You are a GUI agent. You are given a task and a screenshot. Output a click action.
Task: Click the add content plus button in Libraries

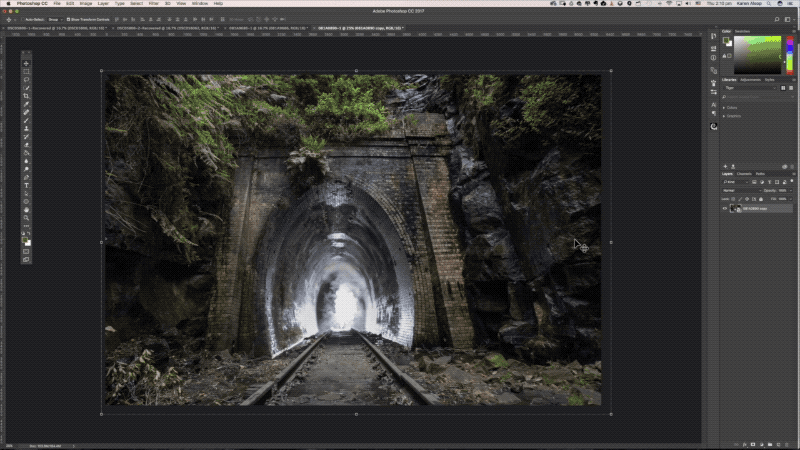click(x=726, y=166)
